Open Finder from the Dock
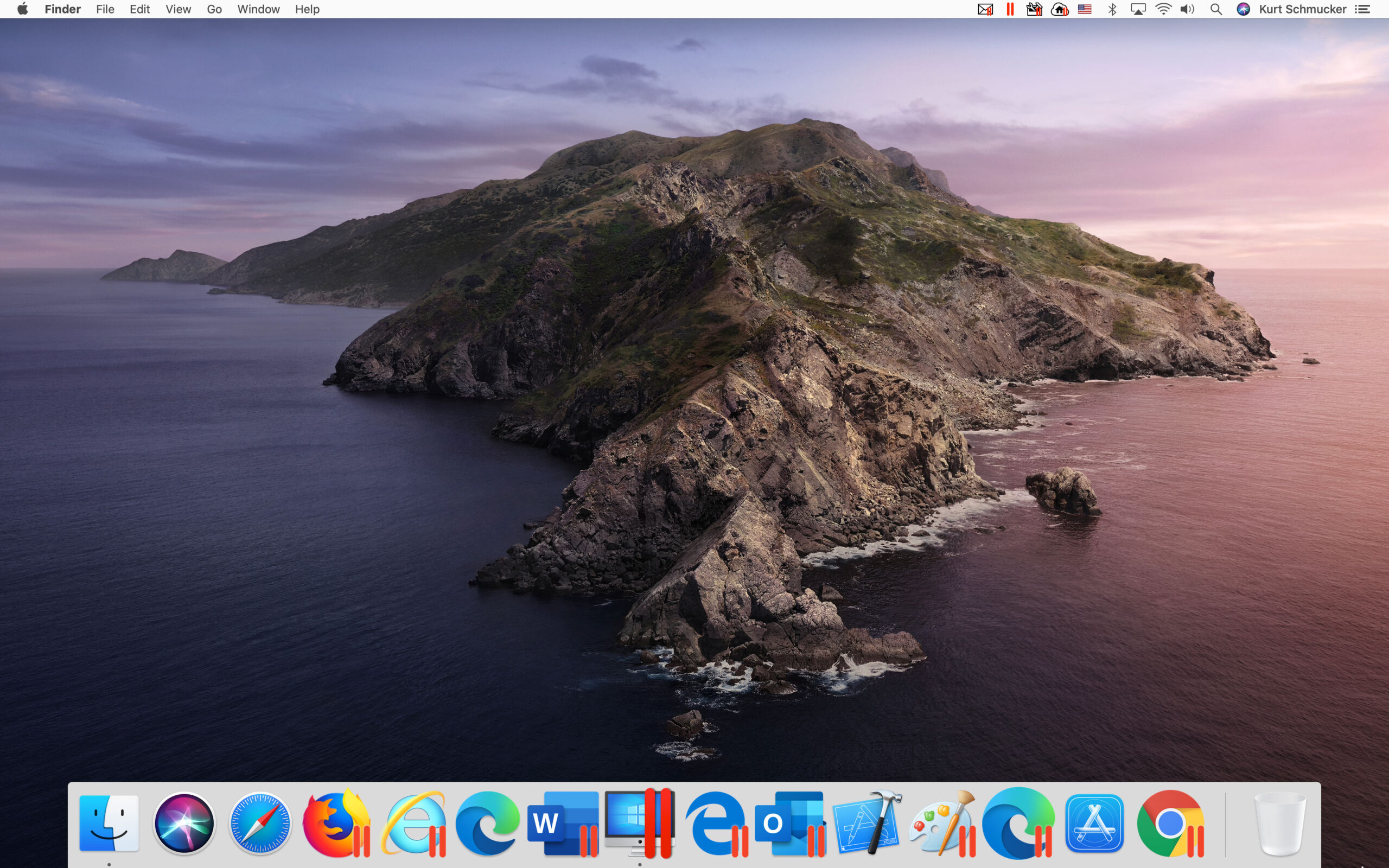This screenshot has height=868, width=1389. click(109, 822)
